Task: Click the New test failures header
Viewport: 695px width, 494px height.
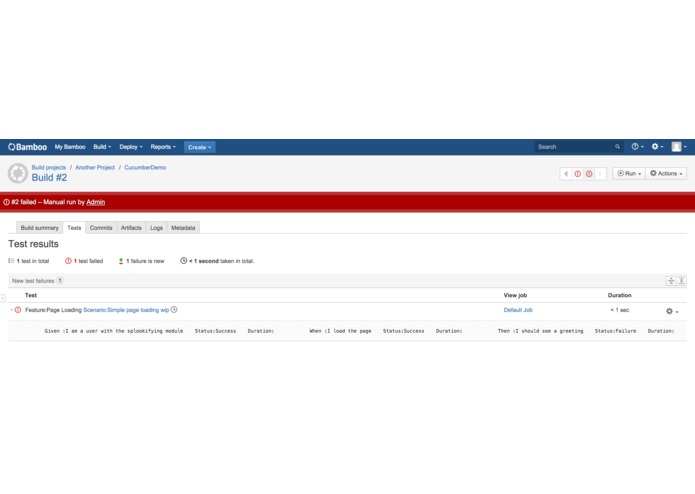Action: (x=33, y=281)
